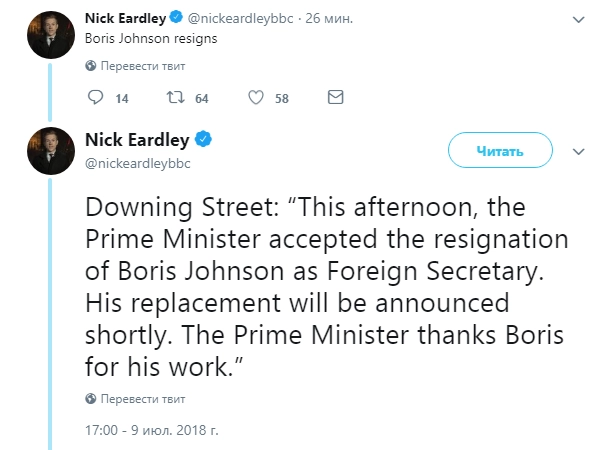Image resolution: width=616 pixels, height=450 pixels.
Task: Open the chevron menu beside the Читать button
Action: [578, 152]
